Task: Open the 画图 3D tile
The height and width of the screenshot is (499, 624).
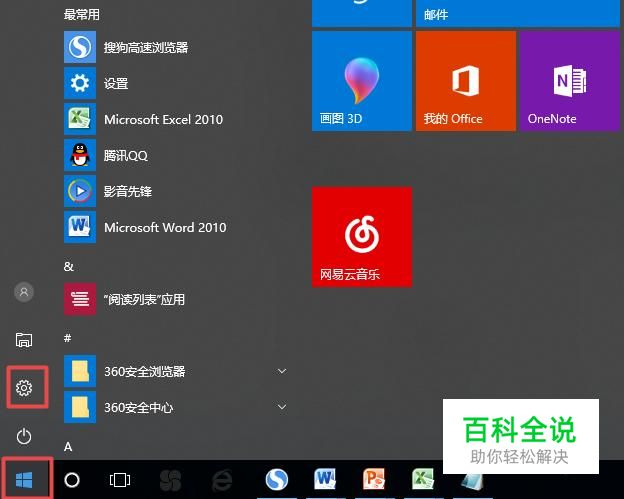Action: tap(362, 81)
